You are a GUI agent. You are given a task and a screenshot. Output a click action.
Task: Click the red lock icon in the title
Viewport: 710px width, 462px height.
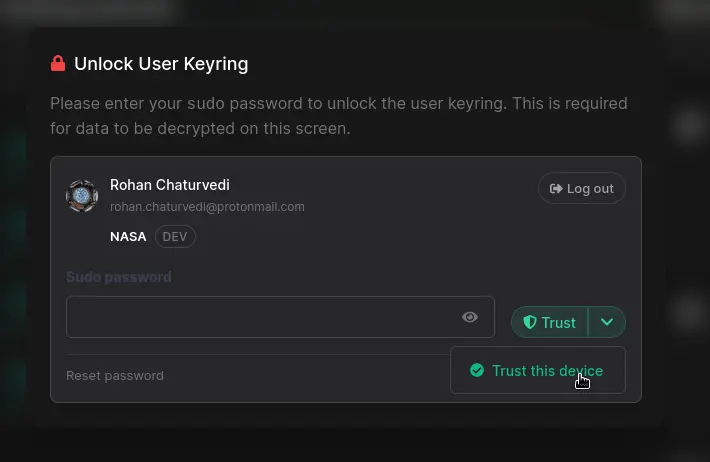pos(58,64)
